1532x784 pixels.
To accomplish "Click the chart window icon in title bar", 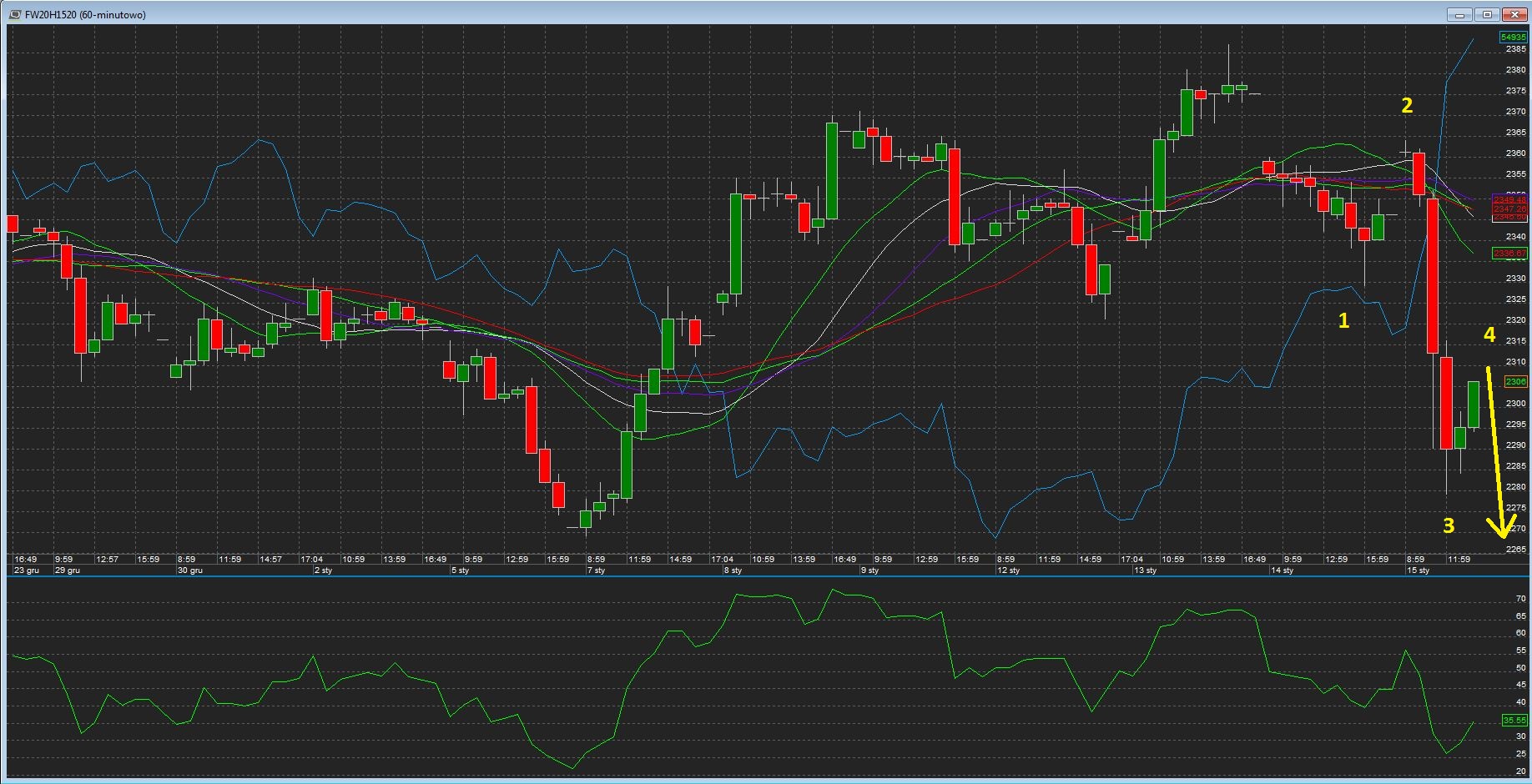I will click(x=15, y=14).
